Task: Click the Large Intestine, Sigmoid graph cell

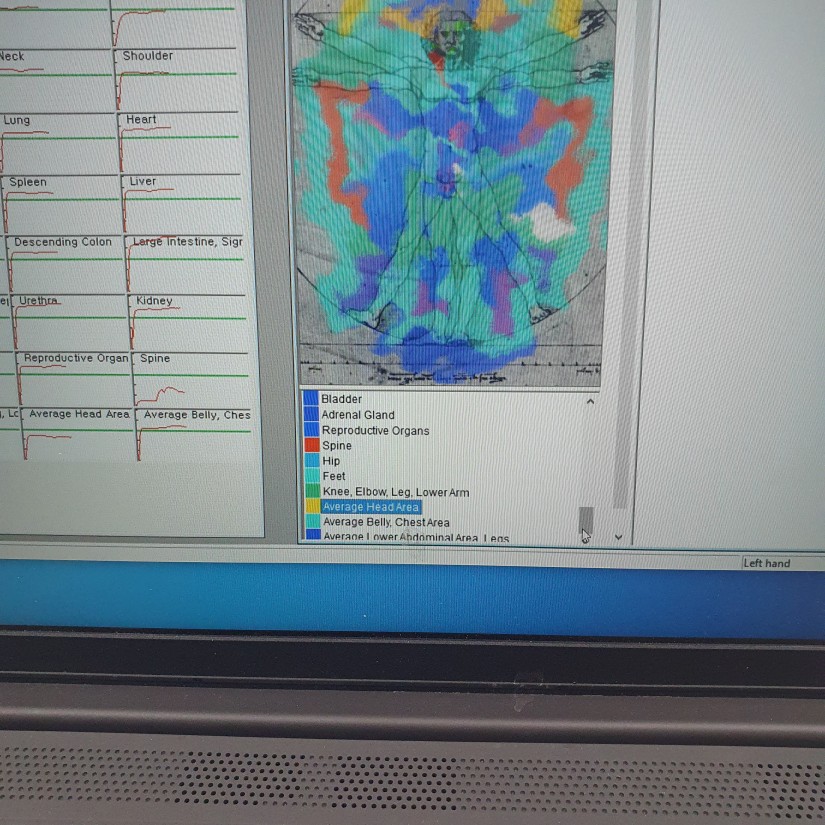Action: (x=185, y=264)
